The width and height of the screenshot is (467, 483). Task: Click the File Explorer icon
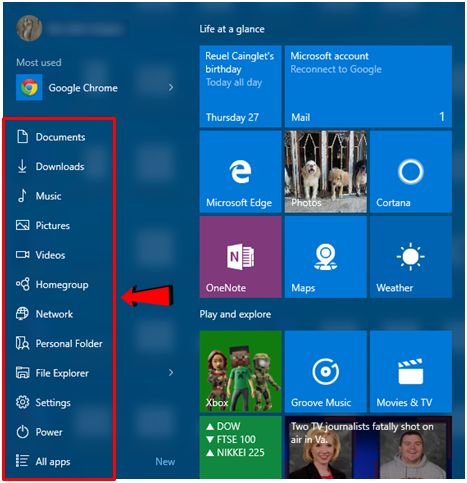tap(22, 373)
